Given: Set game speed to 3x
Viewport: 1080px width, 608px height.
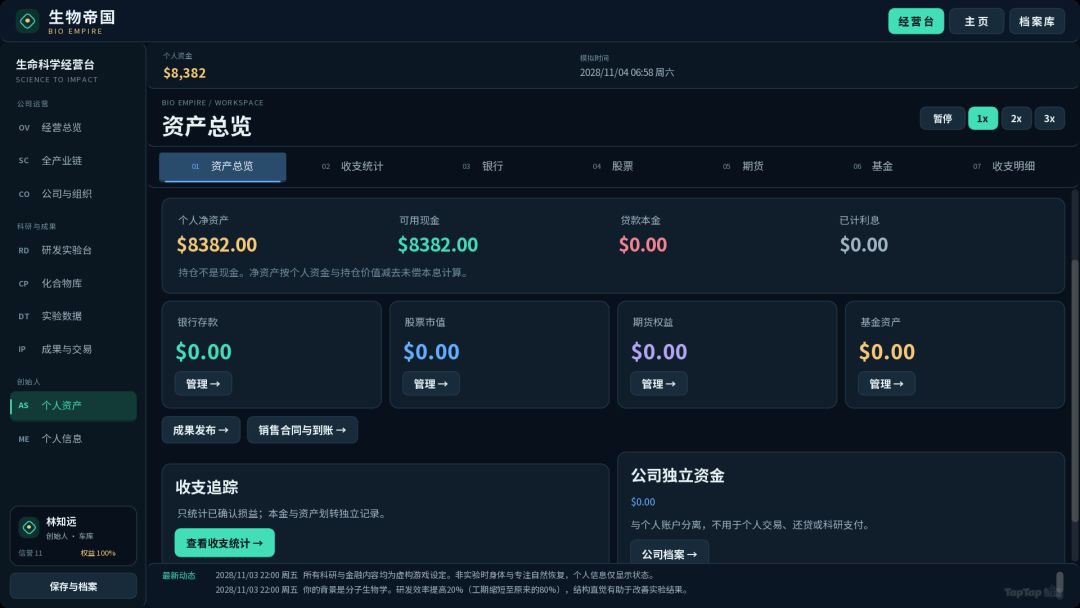Looking at the screenshot, I should point(1049,118).
